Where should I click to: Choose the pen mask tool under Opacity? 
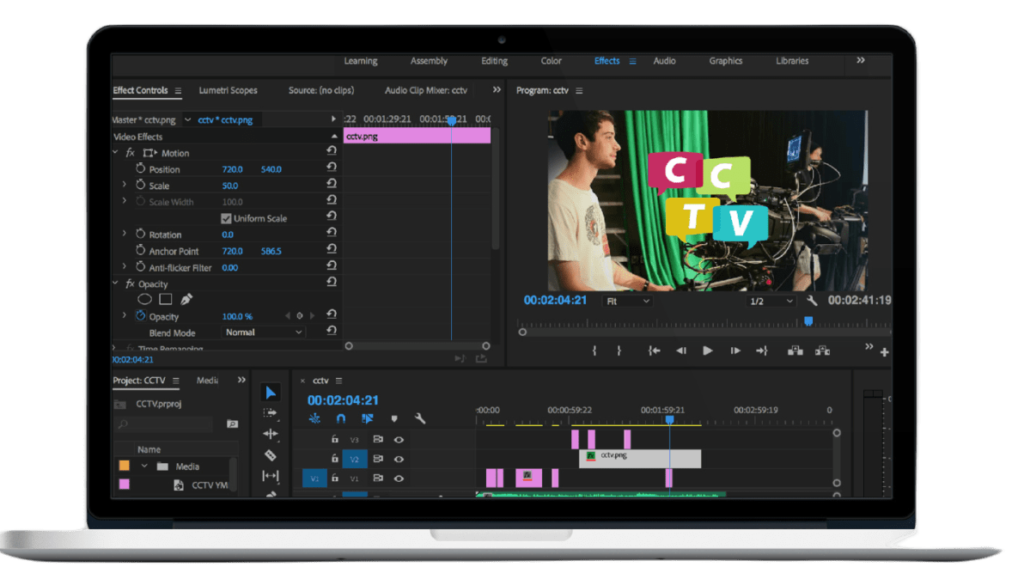(x=186, y=299)
